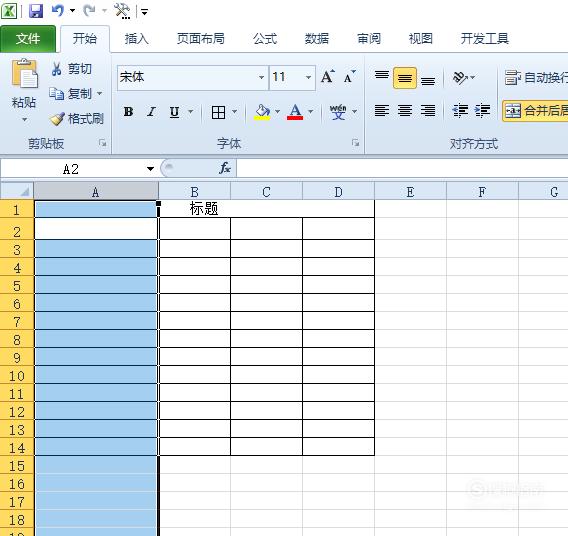Switch to Data (数据) tab
The image size is (568, 536).
(x=317, y=38)
